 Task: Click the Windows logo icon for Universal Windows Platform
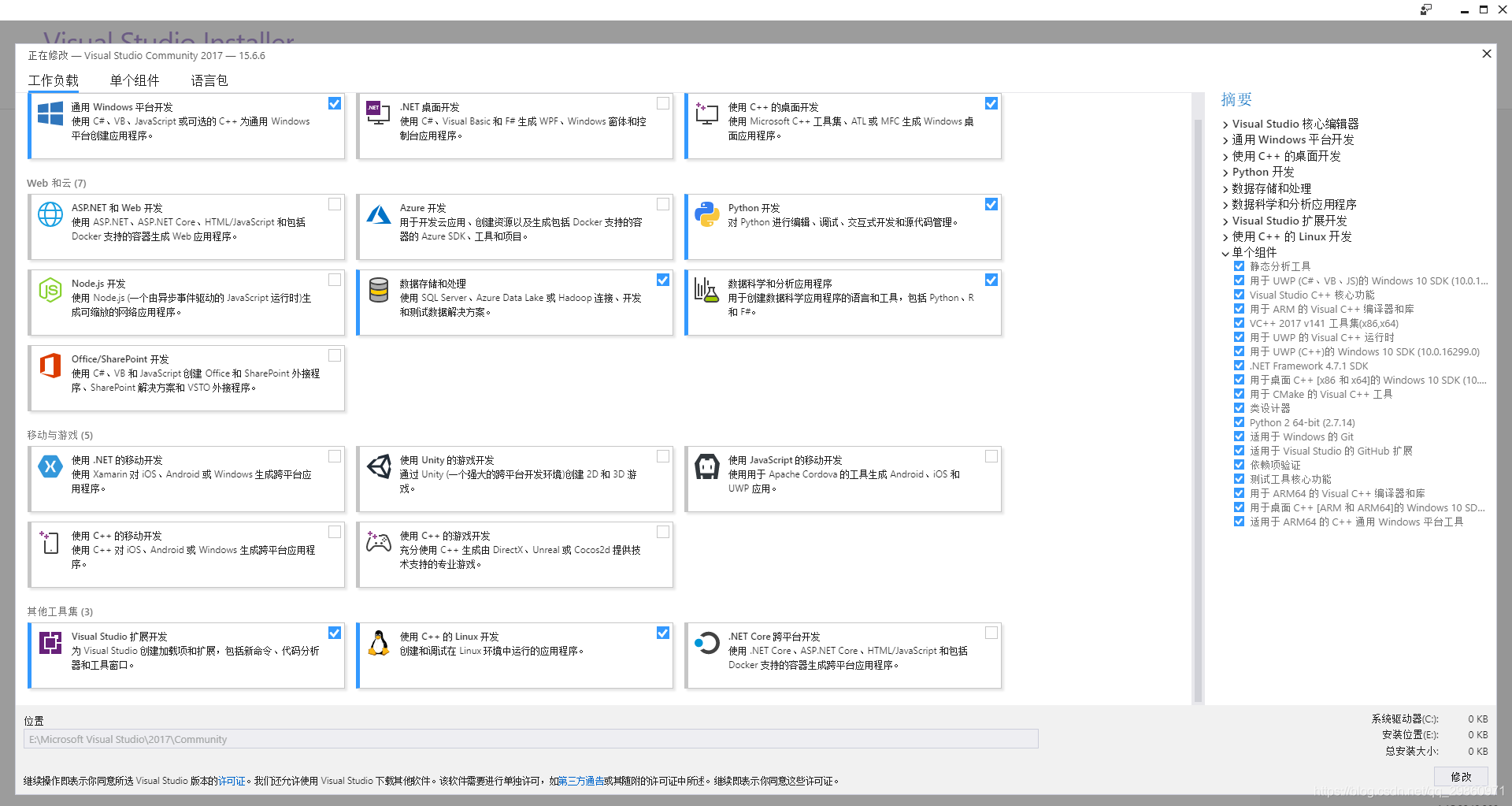pos(50,113)
